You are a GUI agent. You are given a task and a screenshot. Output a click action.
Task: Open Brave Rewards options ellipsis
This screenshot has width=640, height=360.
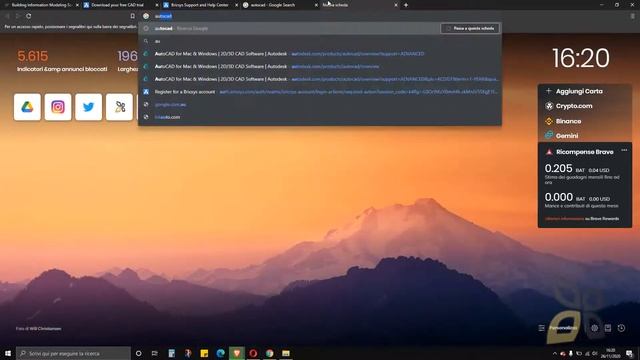(624, 150)
